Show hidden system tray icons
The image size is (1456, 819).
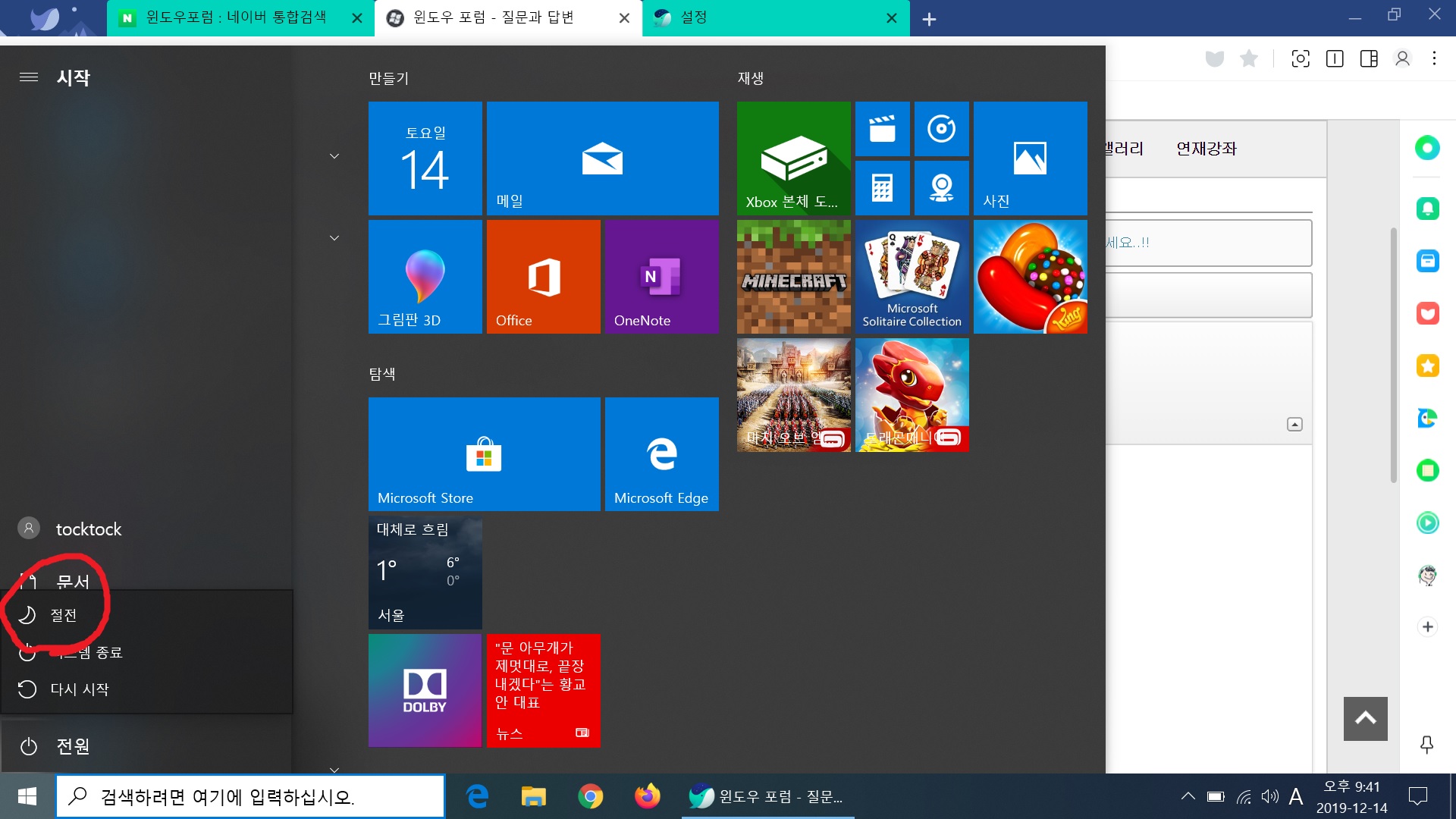pos(1188,796)
